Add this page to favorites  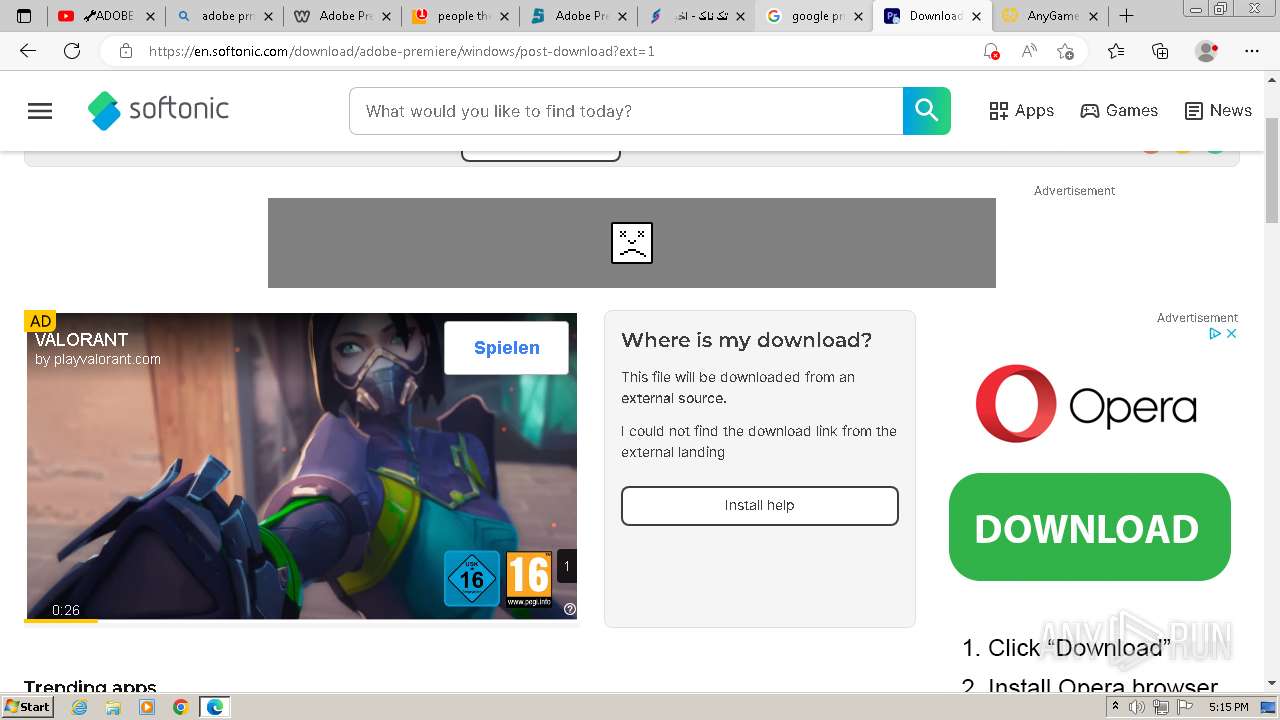click(1066, 51)
